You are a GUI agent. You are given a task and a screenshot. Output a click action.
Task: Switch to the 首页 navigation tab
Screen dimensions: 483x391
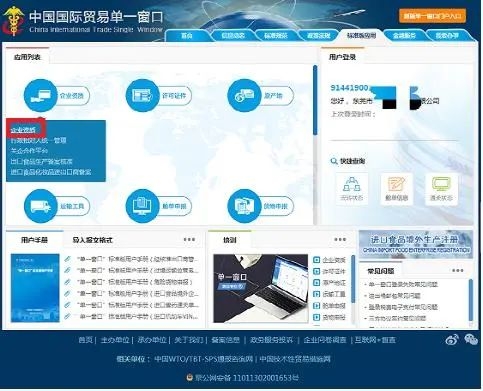point(187,36)
